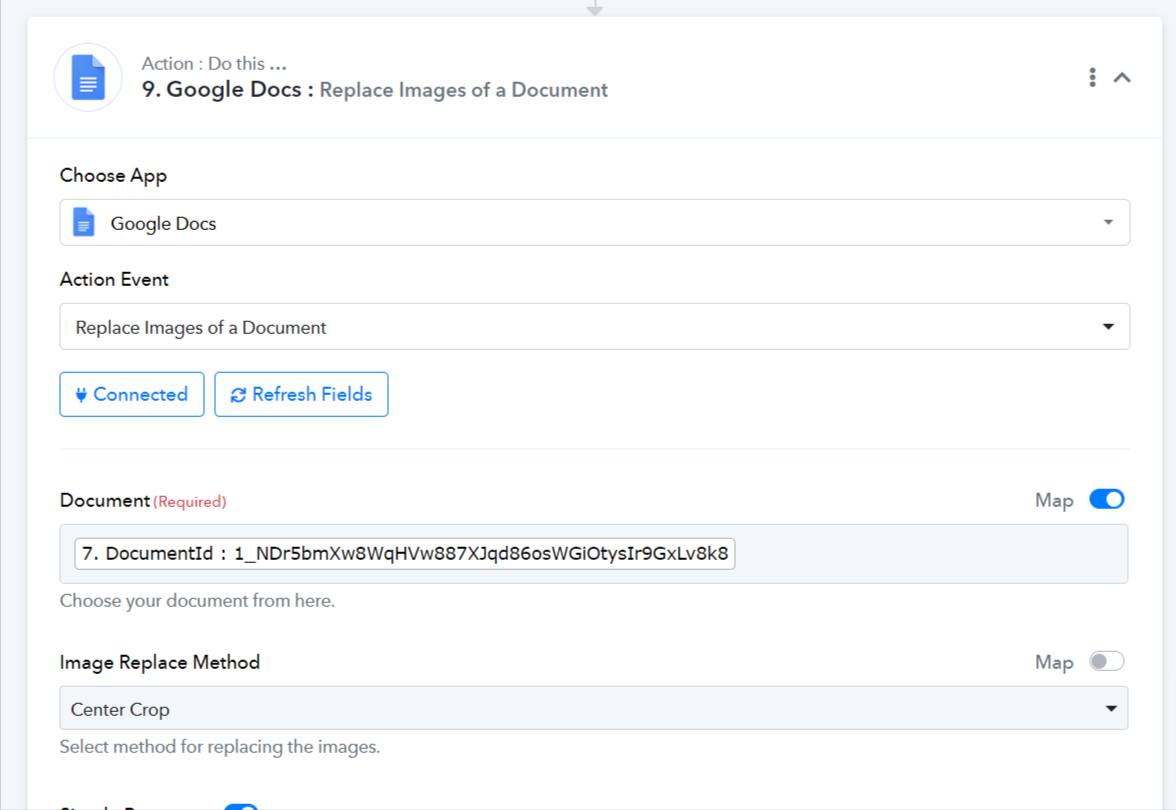Viewport: 1176px width, 810px height.
Task: Click Google Docs icon inside Choose App field
Action: [x=83, y=223]
